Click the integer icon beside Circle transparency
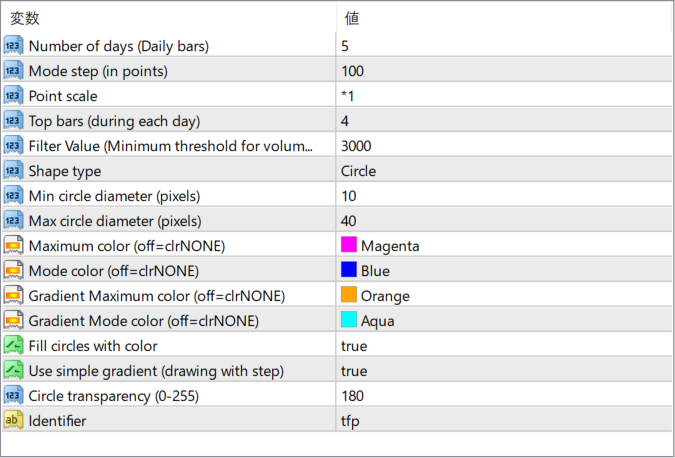This screenshot has height=458, width=675. pos(14,396)
